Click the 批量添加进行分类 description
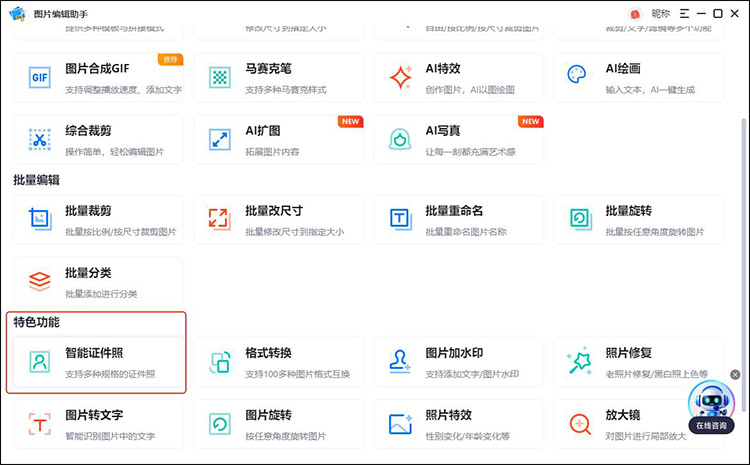This screenshot has height=465, width=750. 101,294
